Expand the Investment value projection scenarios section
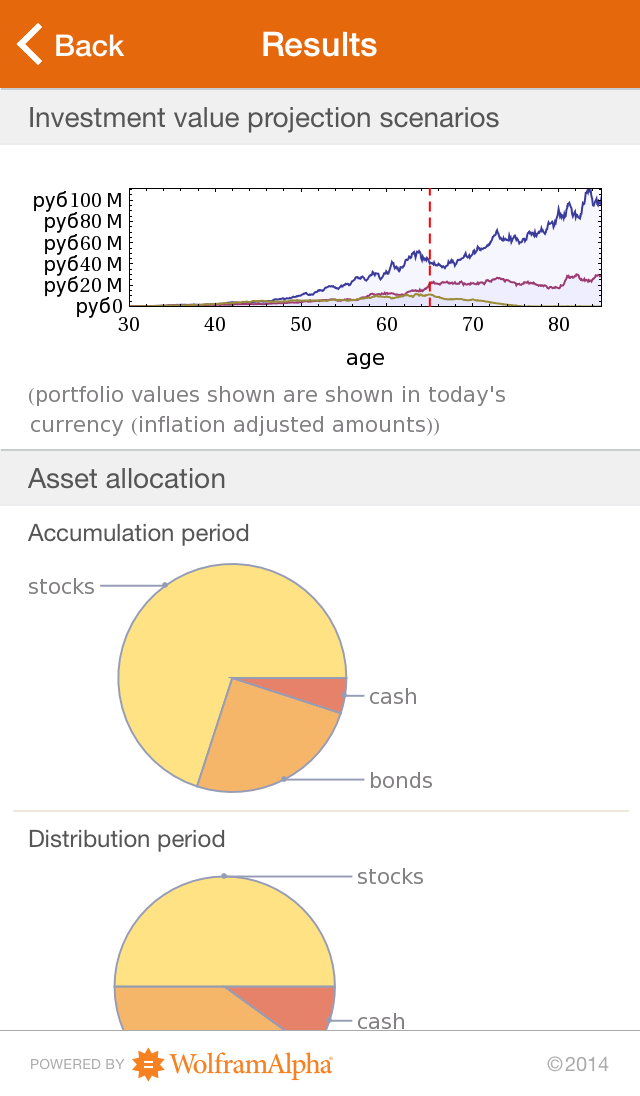 pyautogui.click(x=262, y=117)
